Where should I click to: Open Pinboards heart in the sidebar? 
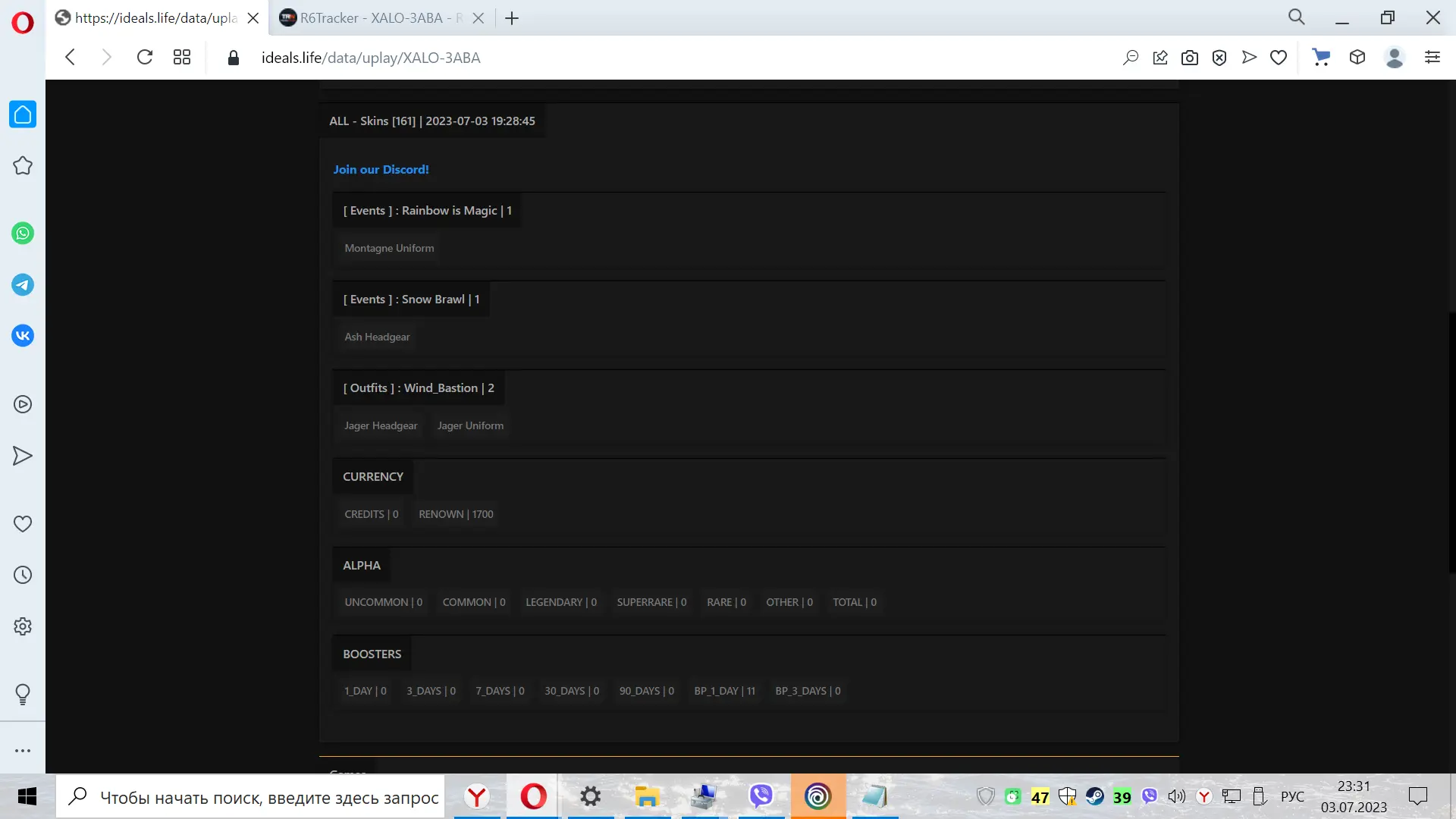[x=23, y=524]
